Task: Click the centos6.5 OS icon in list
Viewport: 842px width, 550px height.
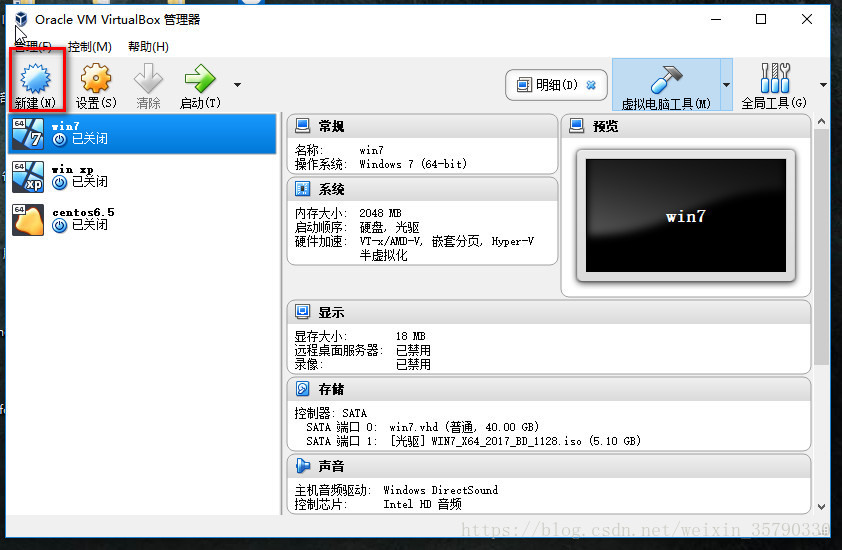Action: 28,220
